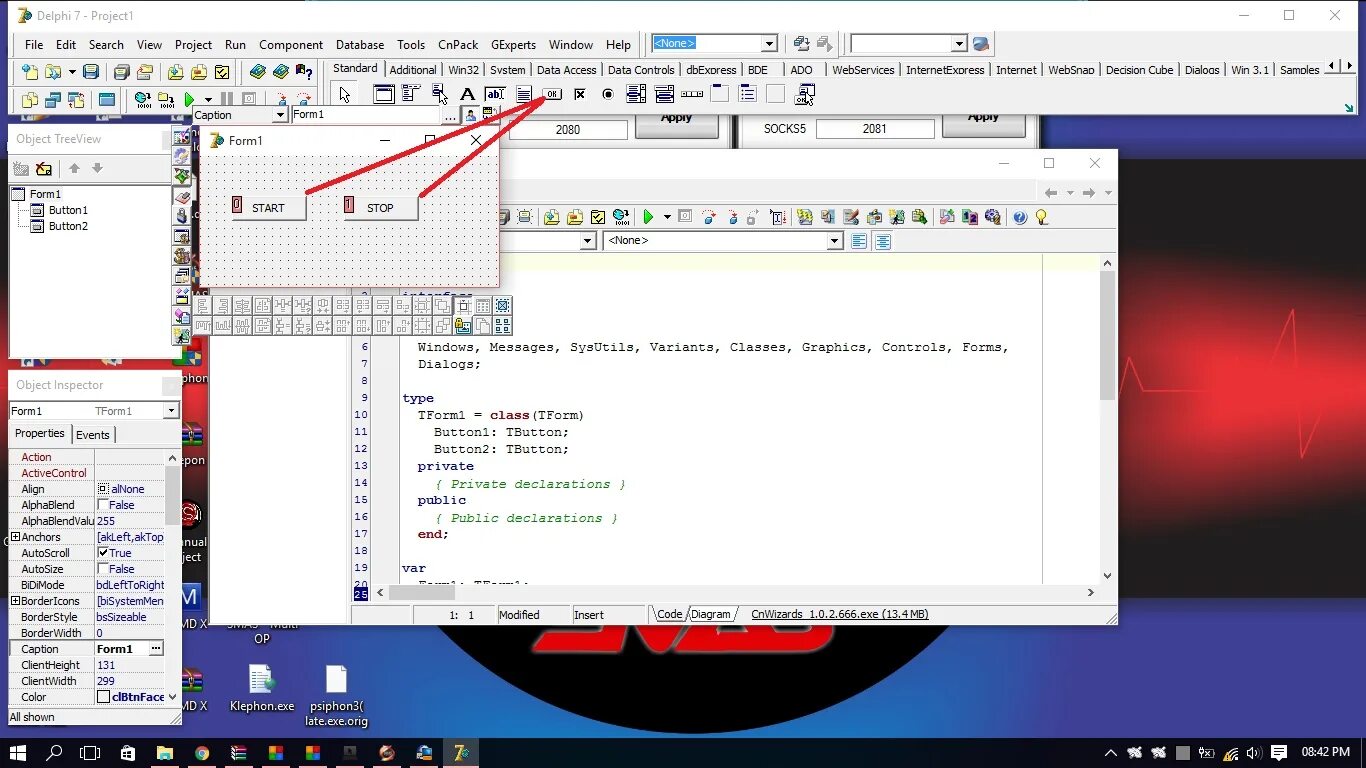Click the New Items icon in main toolbar
This screenshot has width=1366, height=768.
coord(30,72)
